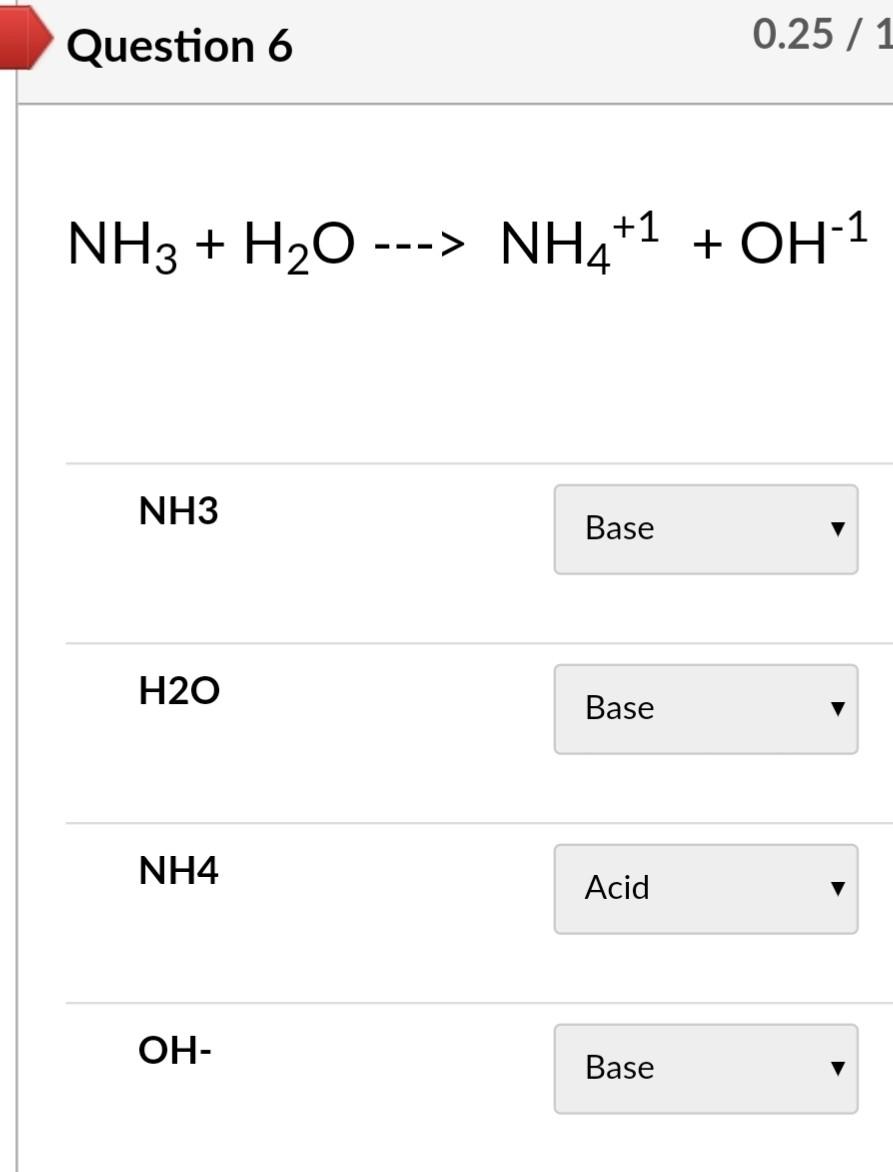Screen dimensions: 893x1172
Task: Open the H2O classification dropdown
Action: coord(705,709)
